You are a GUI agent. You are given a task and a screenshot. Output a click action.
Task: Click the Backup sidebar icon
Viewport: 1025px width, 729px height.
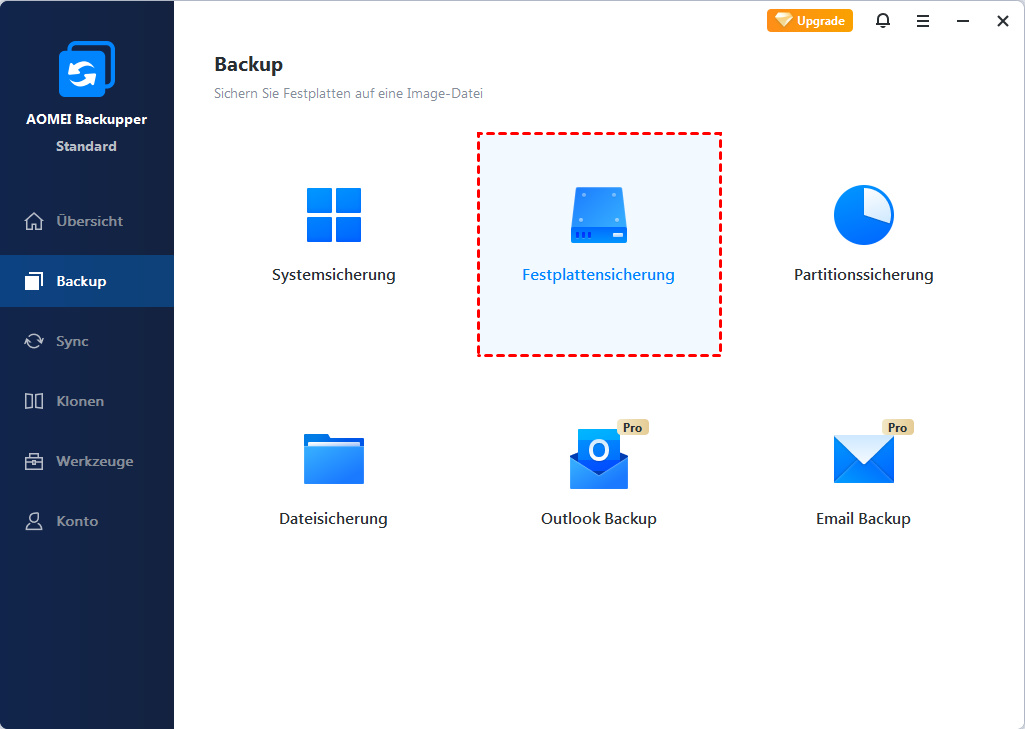[34, 281]
